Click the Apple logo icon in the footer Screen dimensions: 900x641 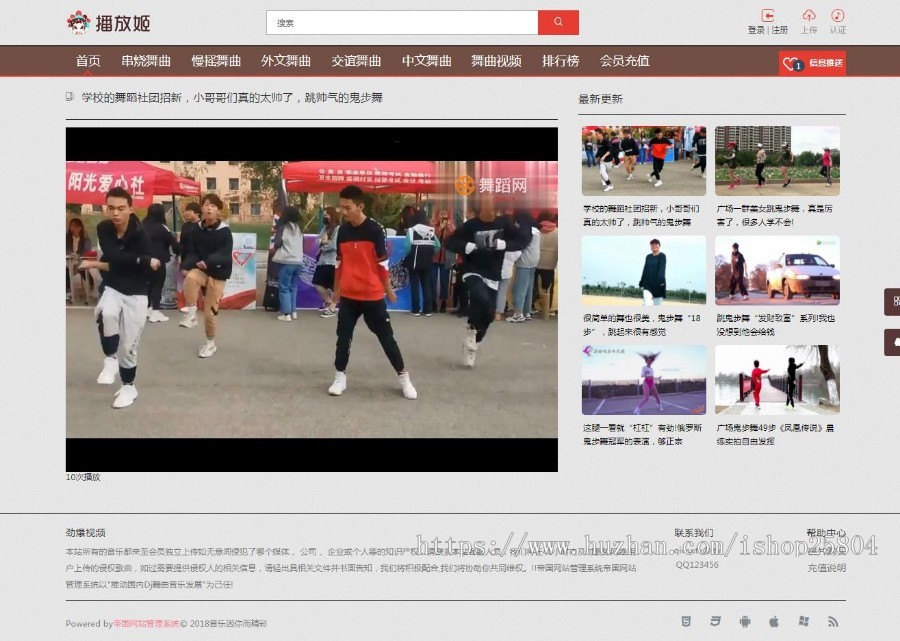[774, 621]
